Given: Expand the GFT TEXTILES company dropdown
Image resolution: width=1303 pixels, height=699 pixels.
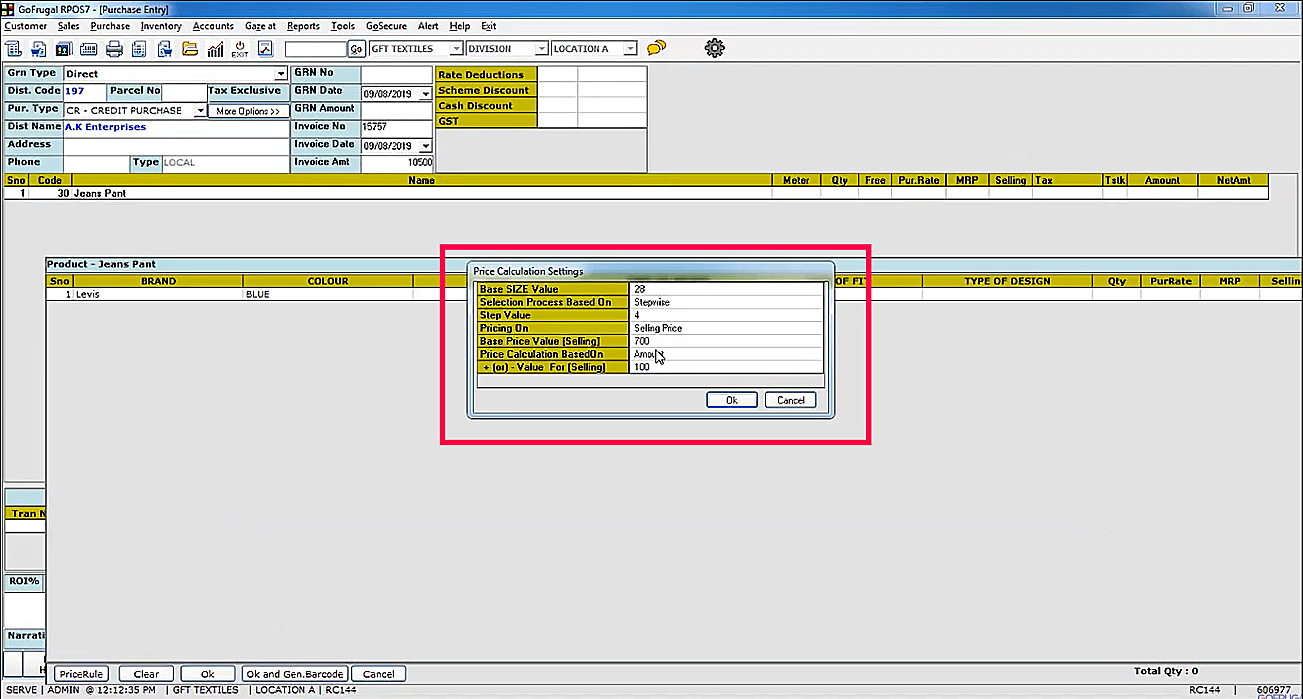Looking at the screenshot, I should coord(456,49).
